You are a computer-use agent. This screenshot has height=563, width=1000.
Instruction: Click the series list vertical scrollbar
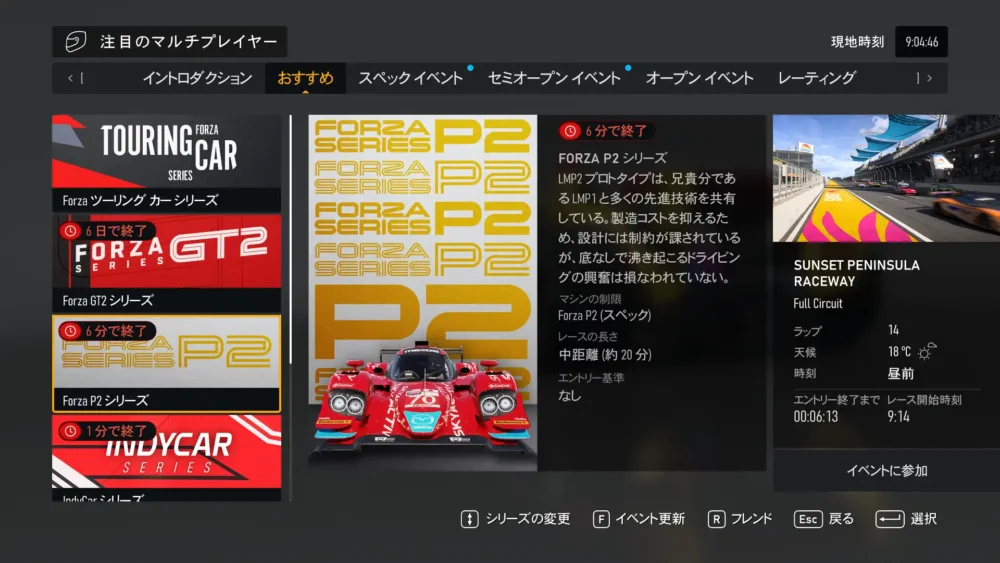coord(291,240)
